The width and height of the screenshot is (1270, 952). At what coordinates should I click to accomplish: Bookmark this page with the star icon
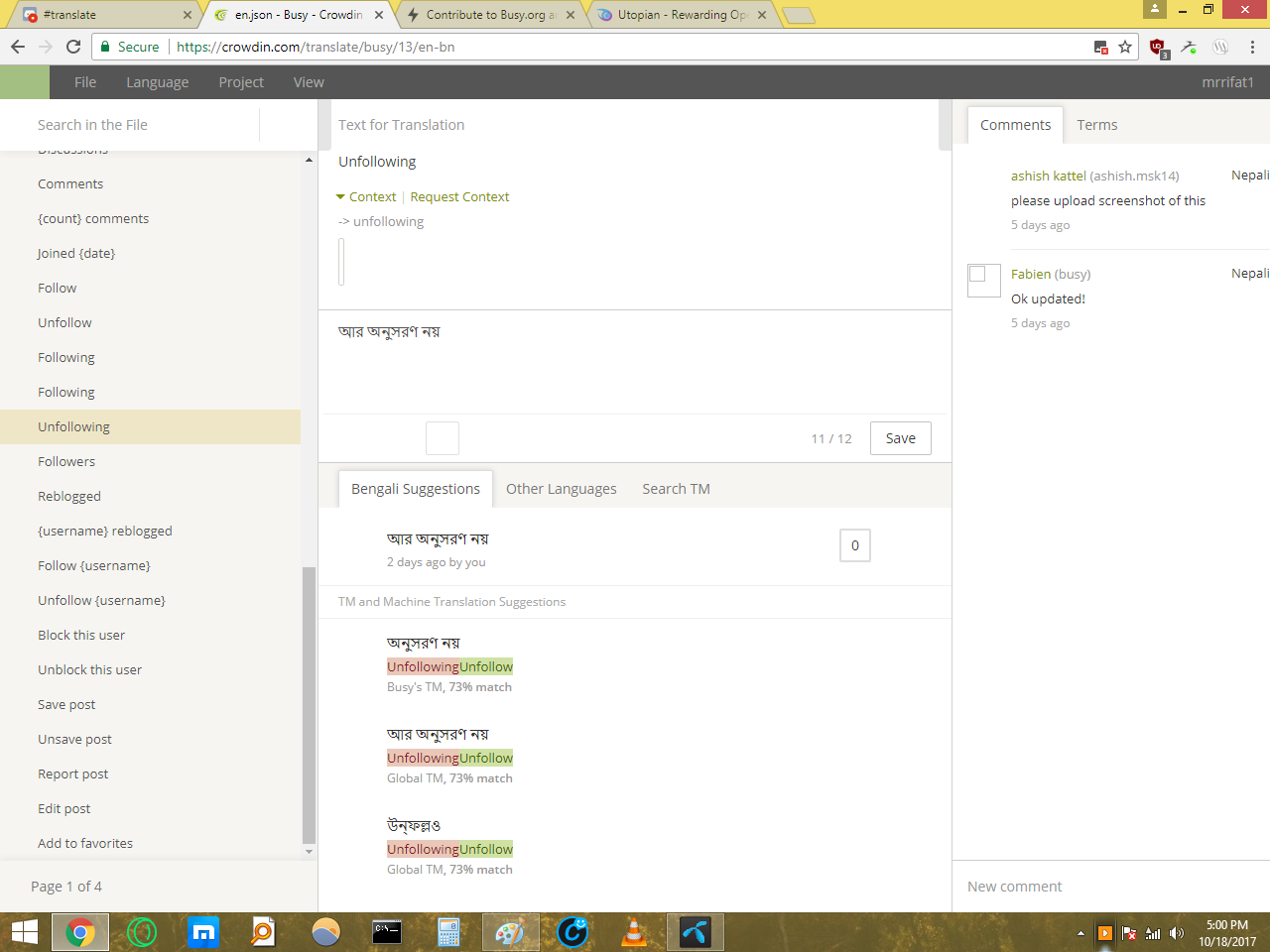tap(1125, 47)
